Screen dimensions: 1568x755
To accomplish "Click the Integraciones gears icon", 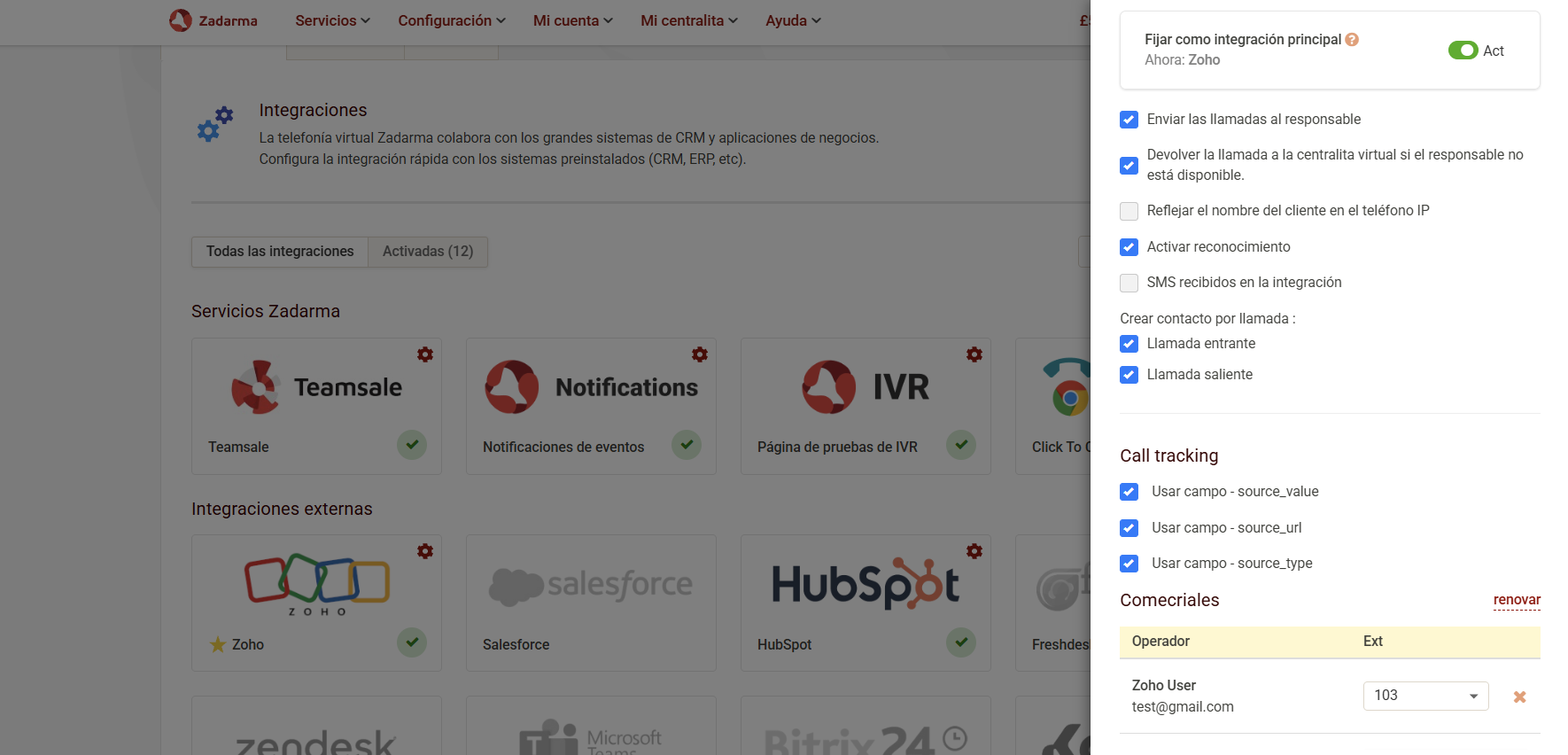I will [x=215, y=124].
